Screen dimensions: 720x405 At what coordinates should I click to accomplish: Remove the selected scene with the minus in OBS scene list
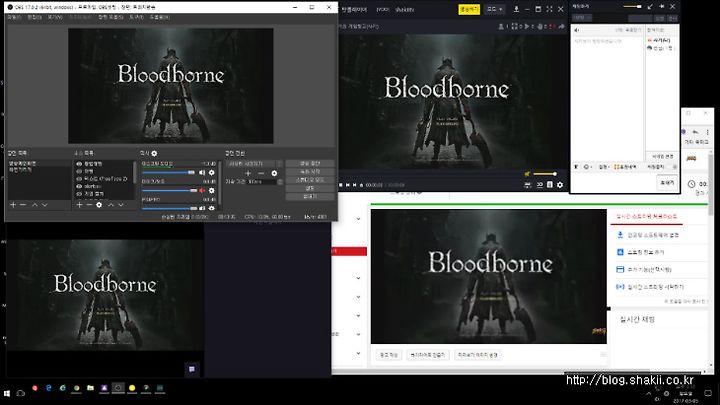23,205
